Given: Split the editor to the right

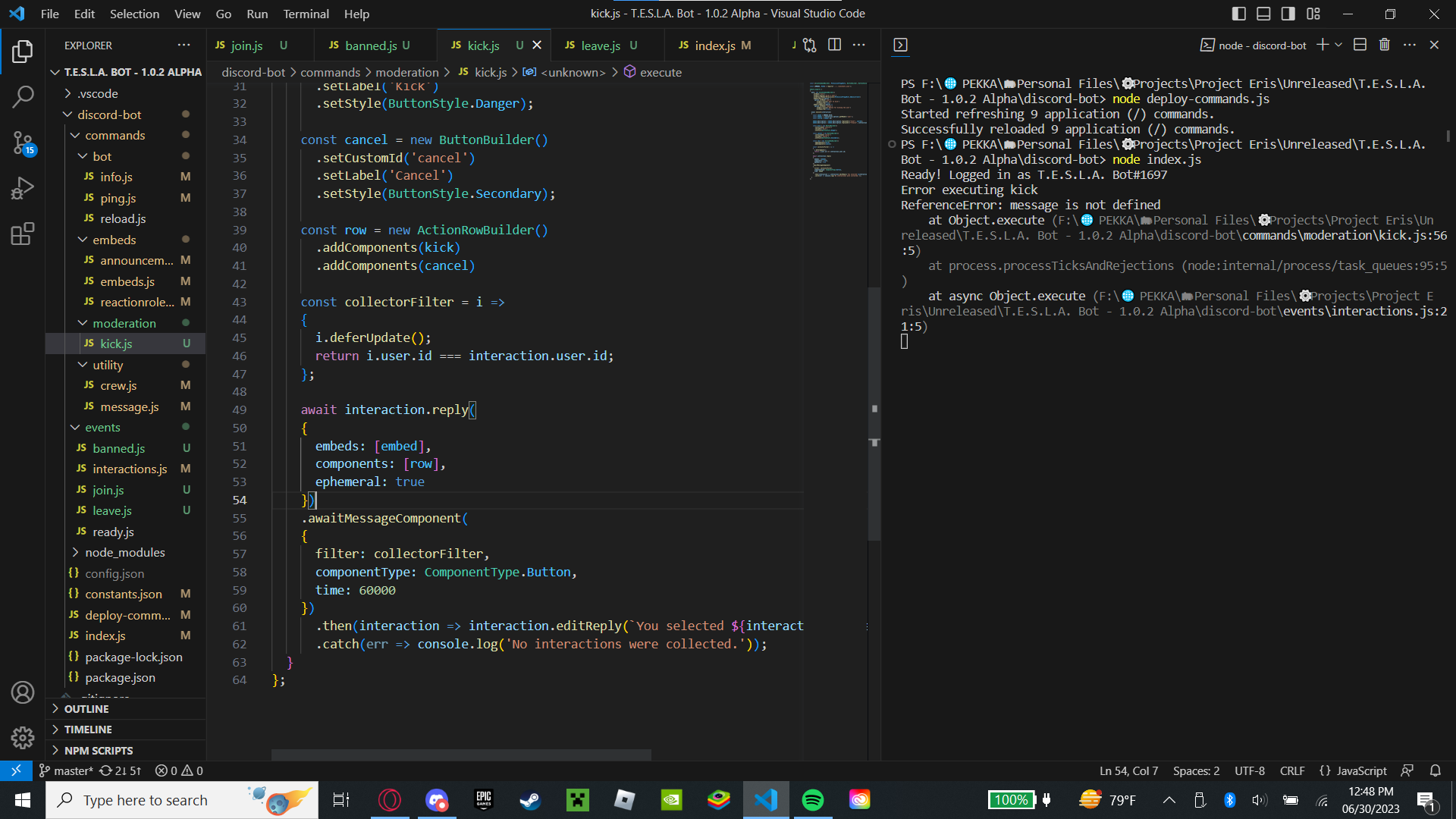Looking at the screenshot, I should 835,45.
